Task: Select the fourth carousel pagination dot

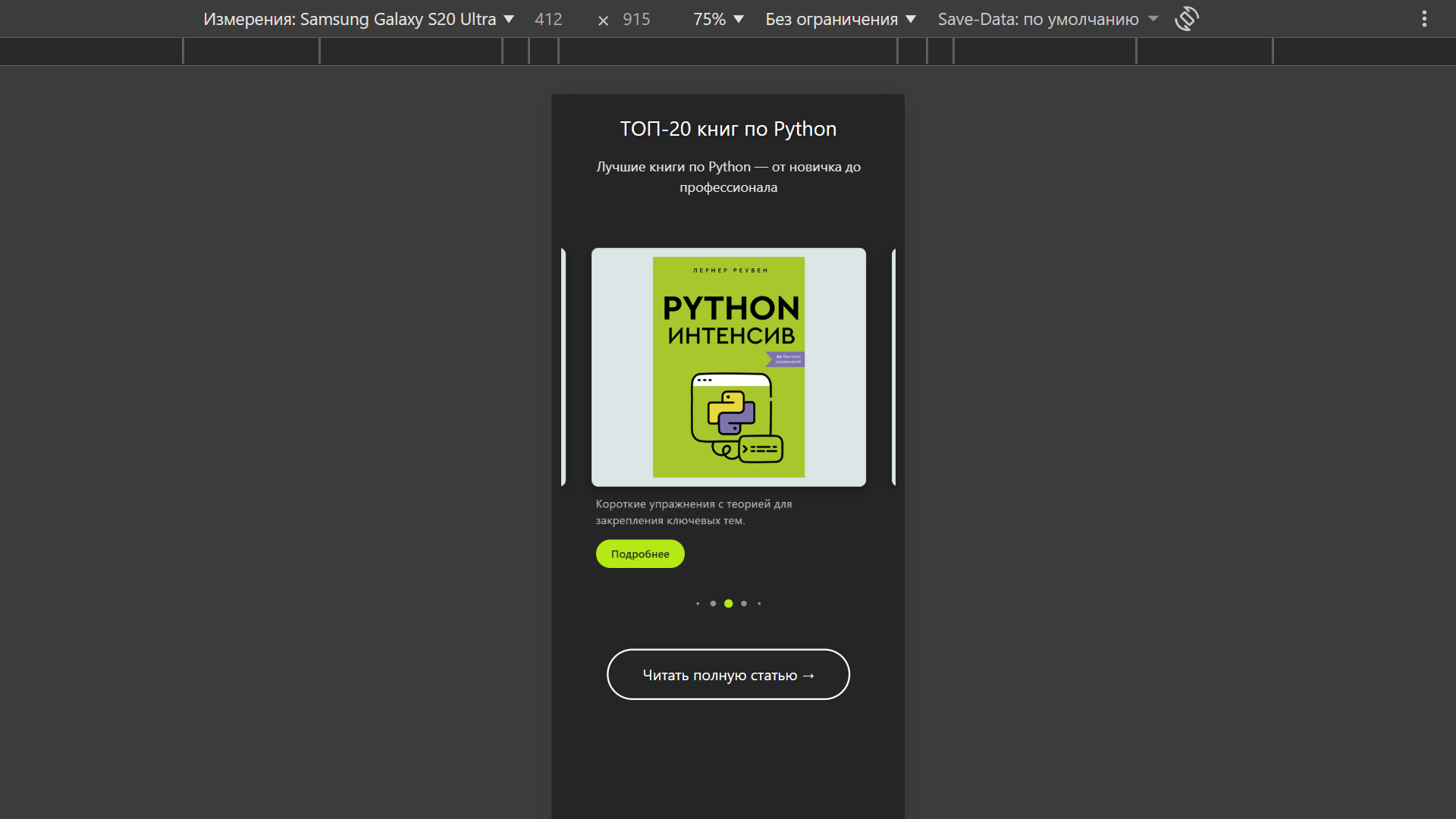Action: [x=744, y=604]
